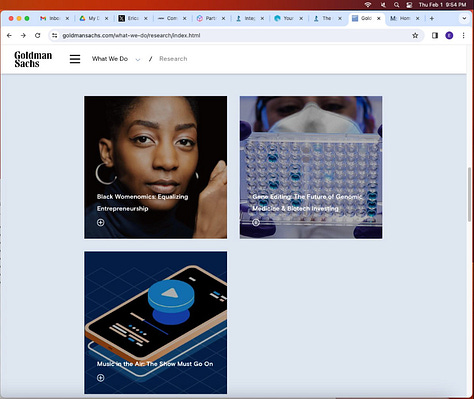The width and height of the screenshot is (474, 399).
Task: Switch to the The tab
Action: [x=327, y=18]
